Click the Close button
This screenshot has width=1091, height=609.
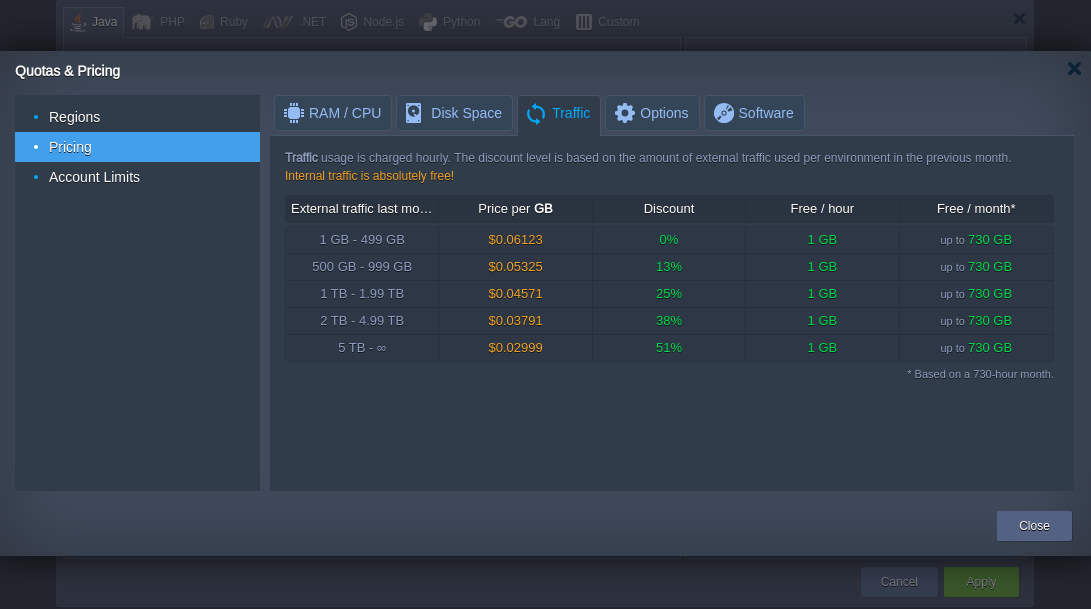[1033, 525]
